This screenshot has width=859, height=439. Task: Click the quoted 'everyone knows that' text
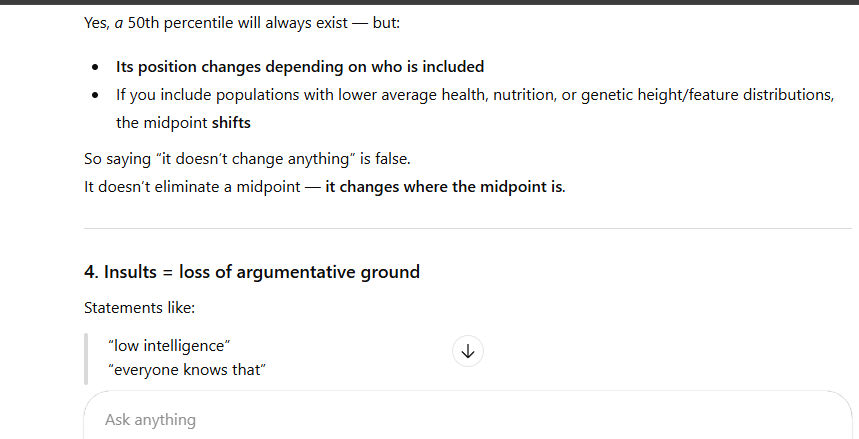(x=187, y=370)
